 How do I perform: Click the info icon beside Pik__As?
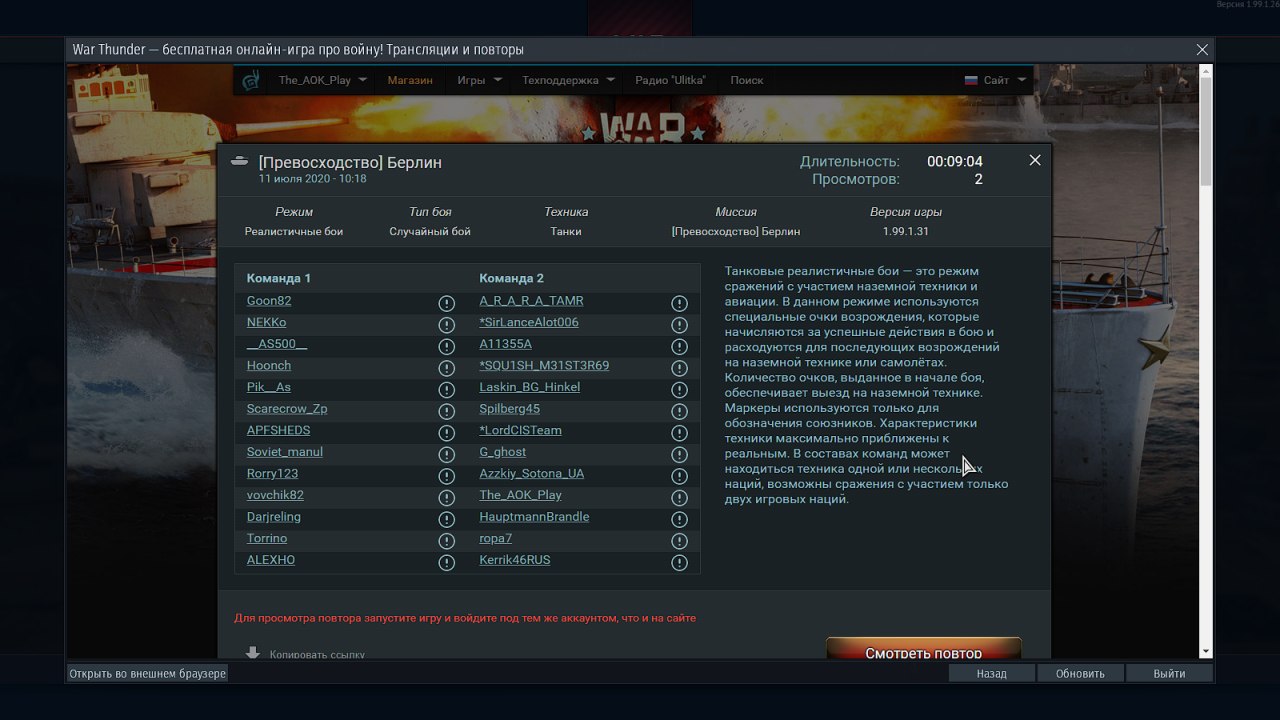447,390
